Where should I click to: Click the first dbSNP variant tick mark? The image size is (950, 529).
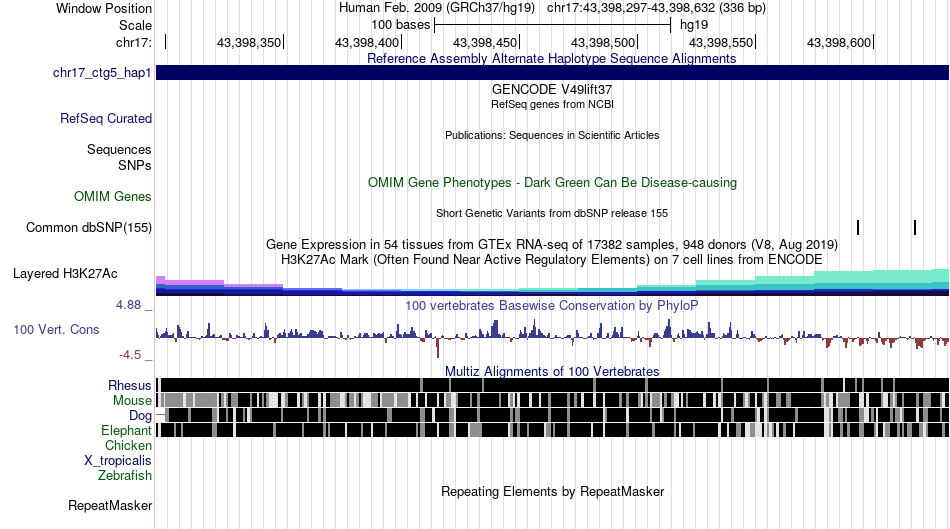click(x=858, y=227)
